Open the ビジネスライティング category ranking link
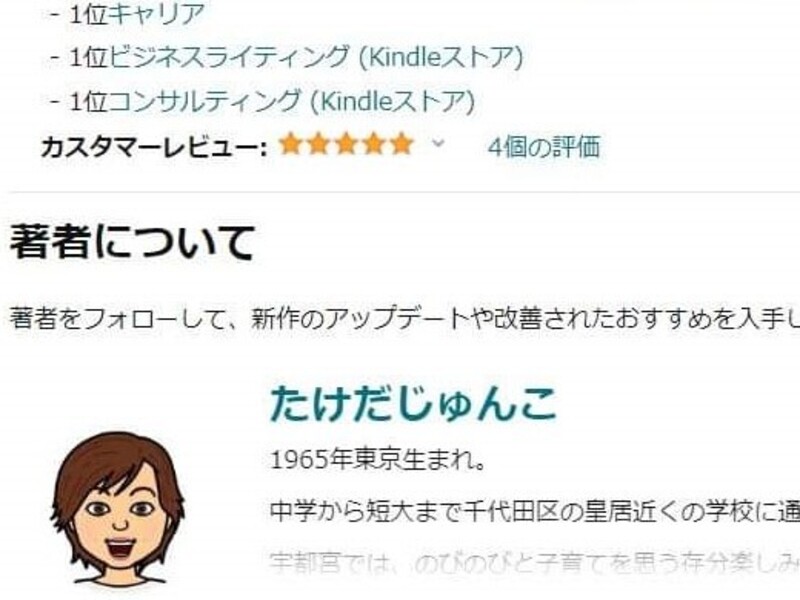 coord(229,57)
